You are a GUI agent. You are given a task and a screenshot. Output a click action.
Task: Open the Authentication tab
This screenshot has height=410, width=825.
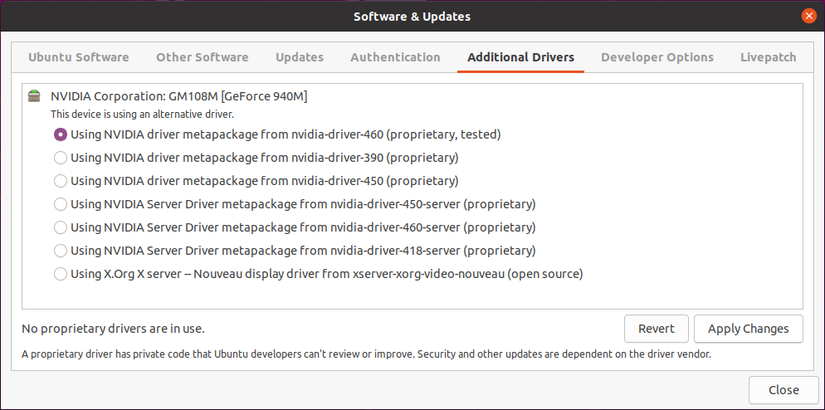(x=395, y=57)
